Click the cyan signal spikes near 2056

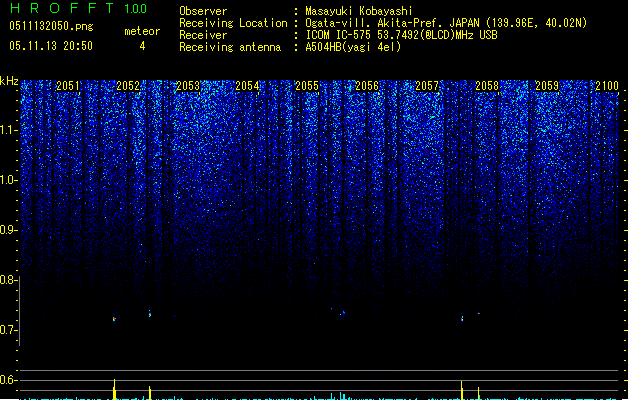tap(340, 396)
